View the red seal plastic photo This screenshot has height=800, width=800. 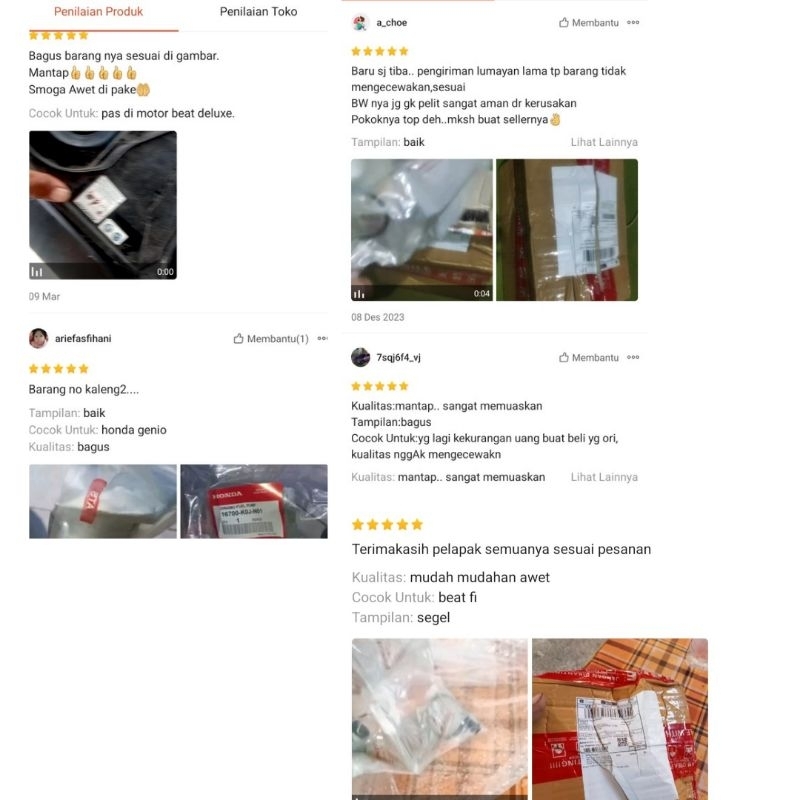(x=103, y=502)
